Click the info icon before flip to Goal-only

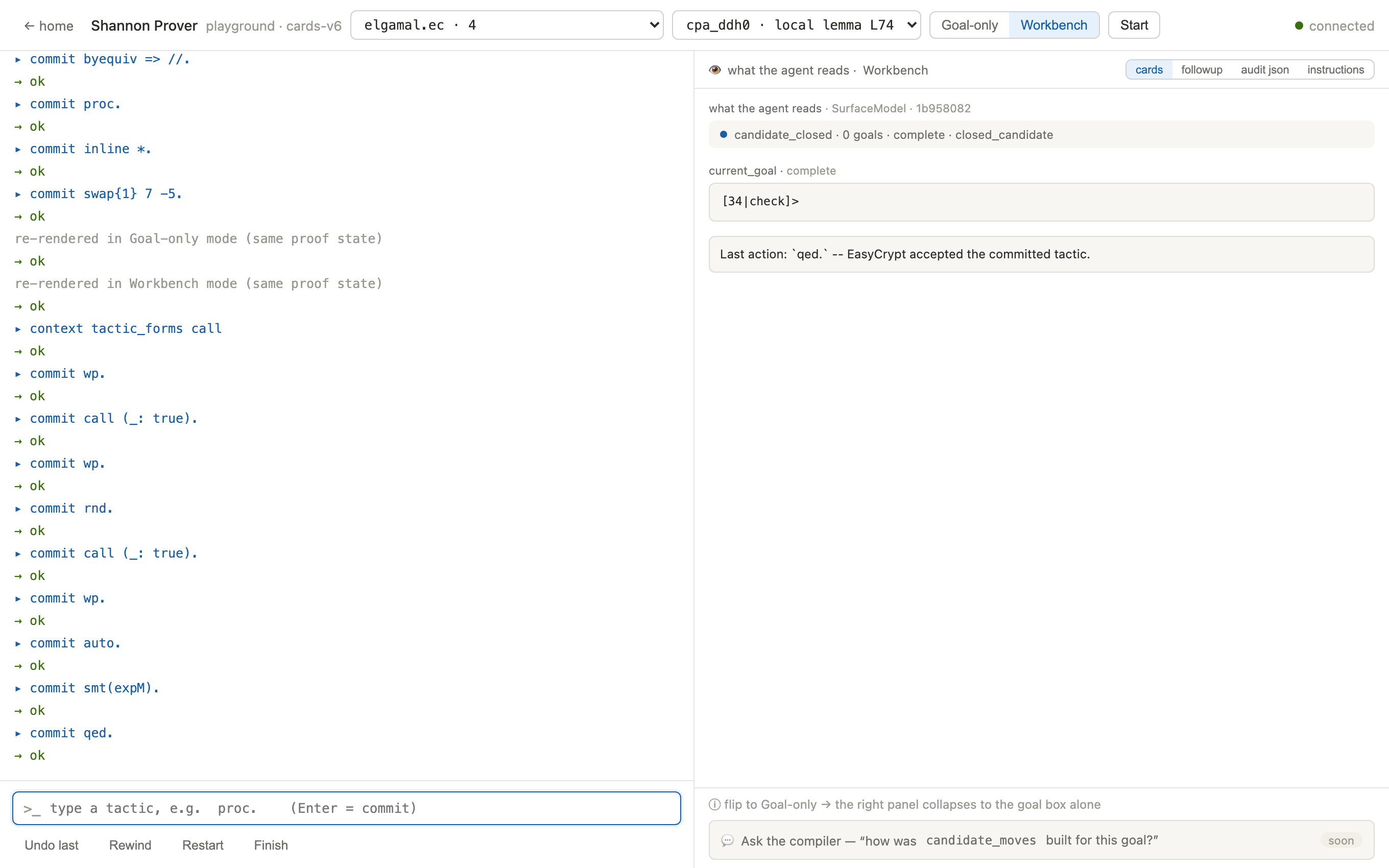pyautogui.click(x=714, y=804)
